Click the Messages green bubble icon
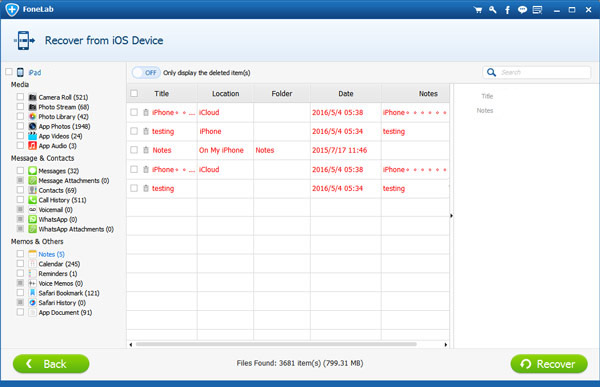The image size is (600, 387). pyautogui.click(x=33, y=171)
